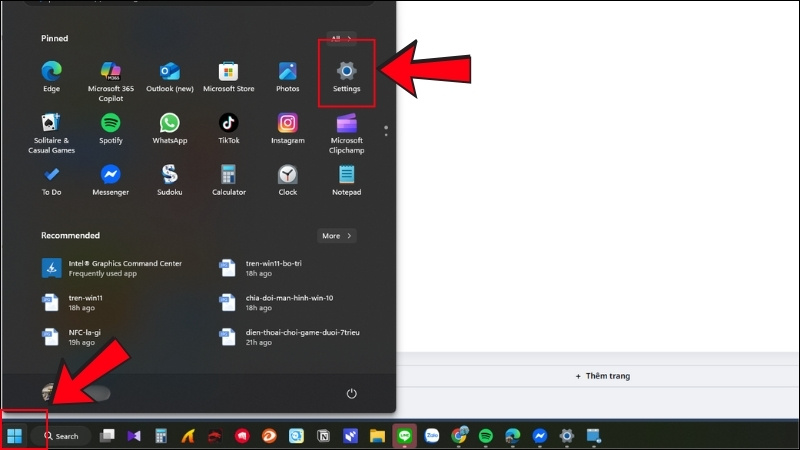Open File Explorer from the taskbar
The image size is (800, 450).
[378, 436]
